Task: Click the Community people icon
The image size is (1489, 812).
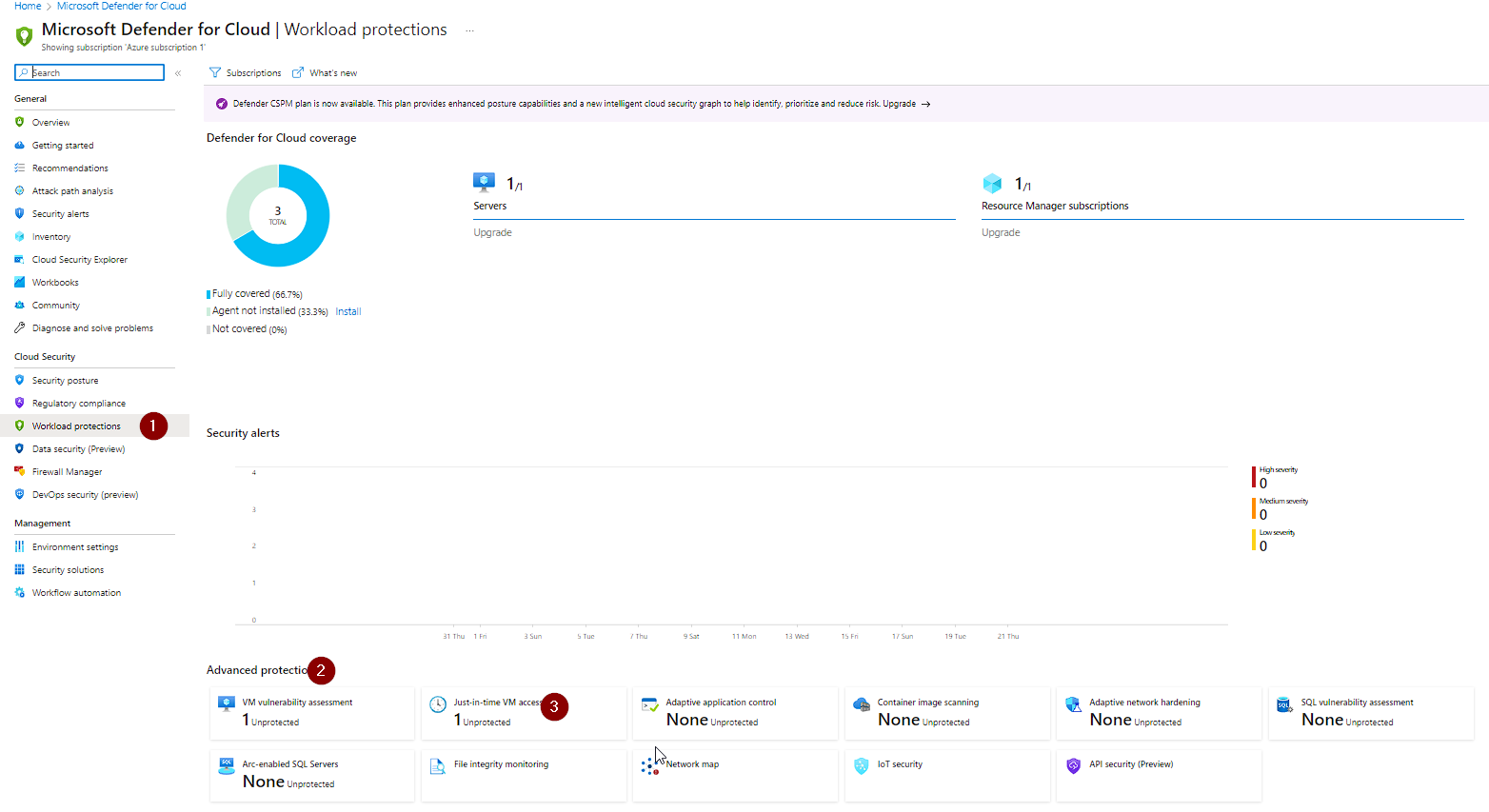Action: (19, 305)
